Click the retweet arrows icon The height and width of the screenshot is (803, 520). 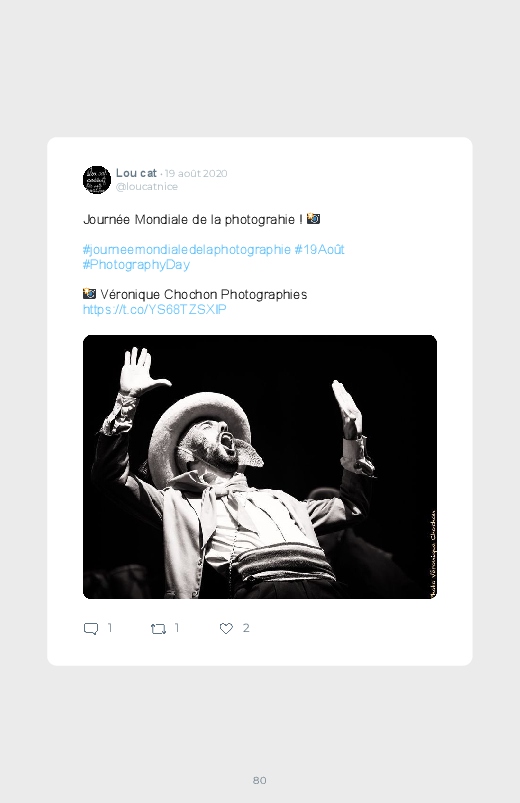tap(158, 628)
